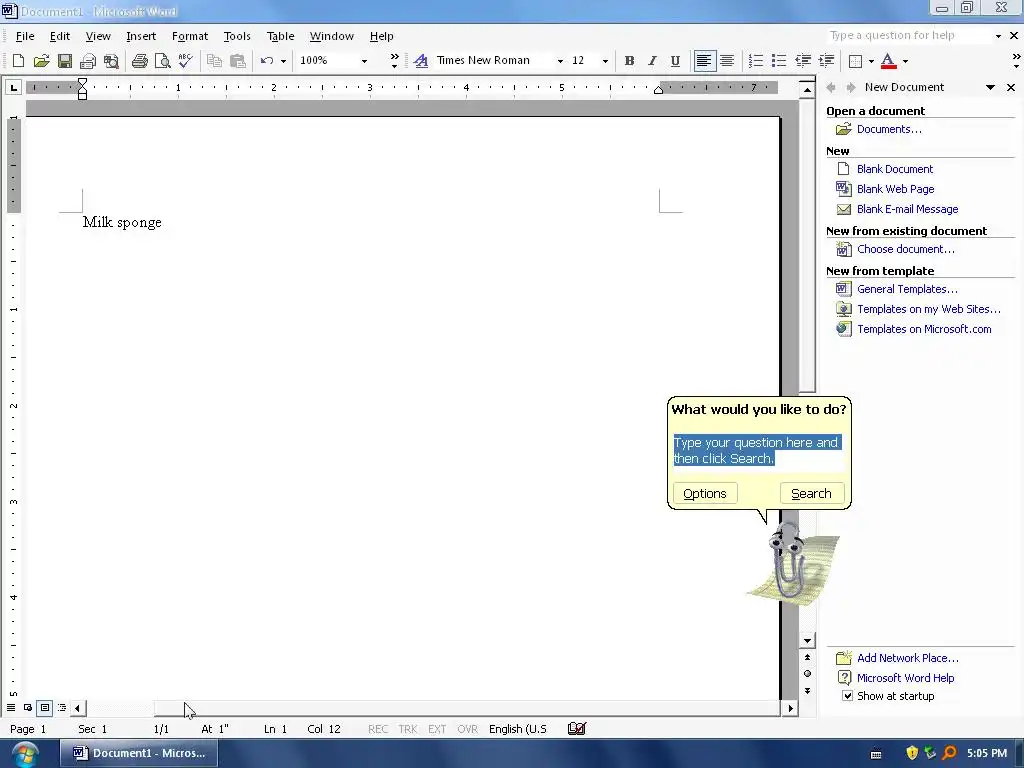Viewport: 1024px width, 768px height.
Task: Open the New Document task pane menu arrow
Action: 991,87
